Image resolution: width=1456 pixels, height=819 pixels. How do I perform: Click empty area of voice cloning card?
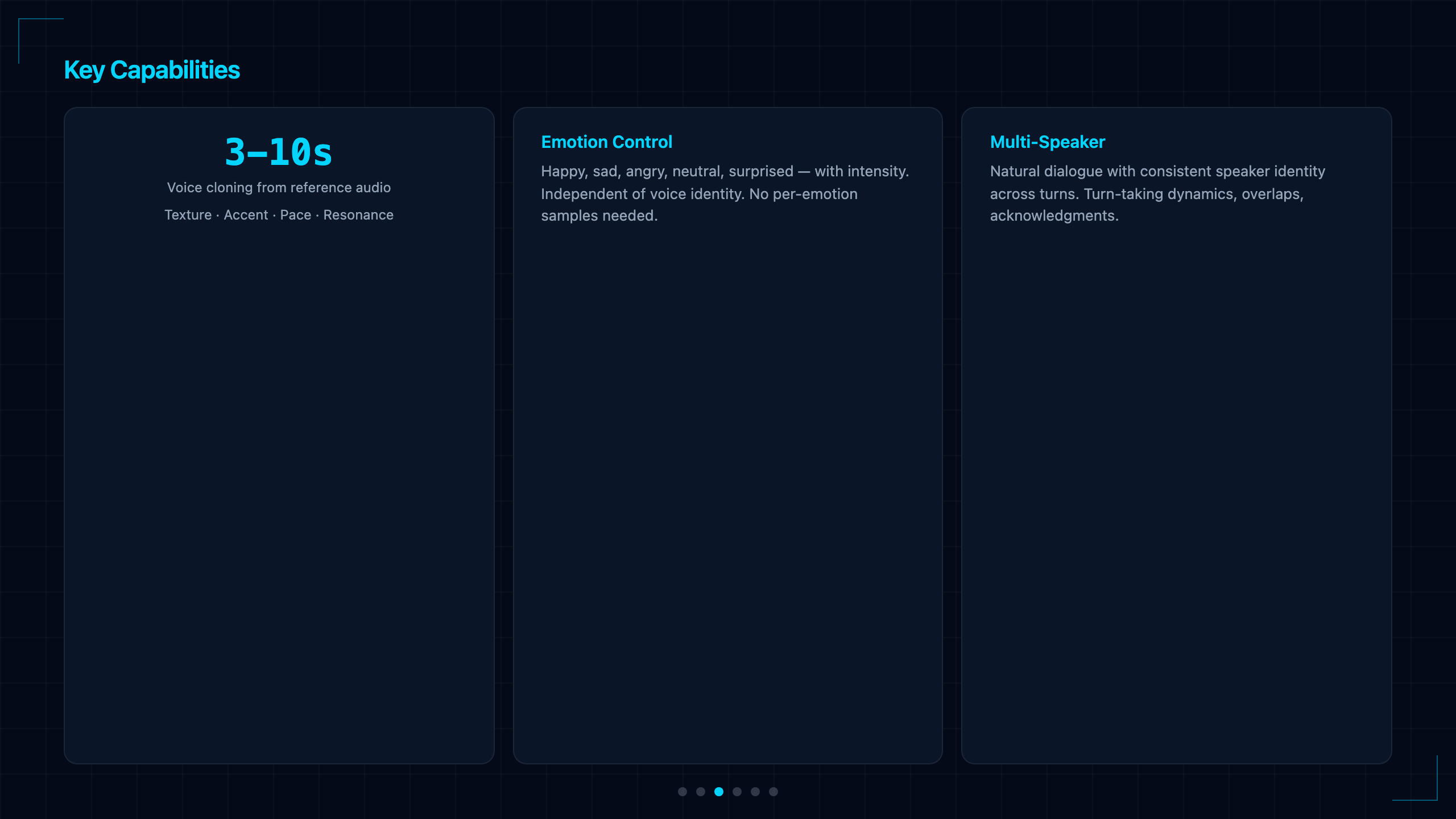click(279, 483)
